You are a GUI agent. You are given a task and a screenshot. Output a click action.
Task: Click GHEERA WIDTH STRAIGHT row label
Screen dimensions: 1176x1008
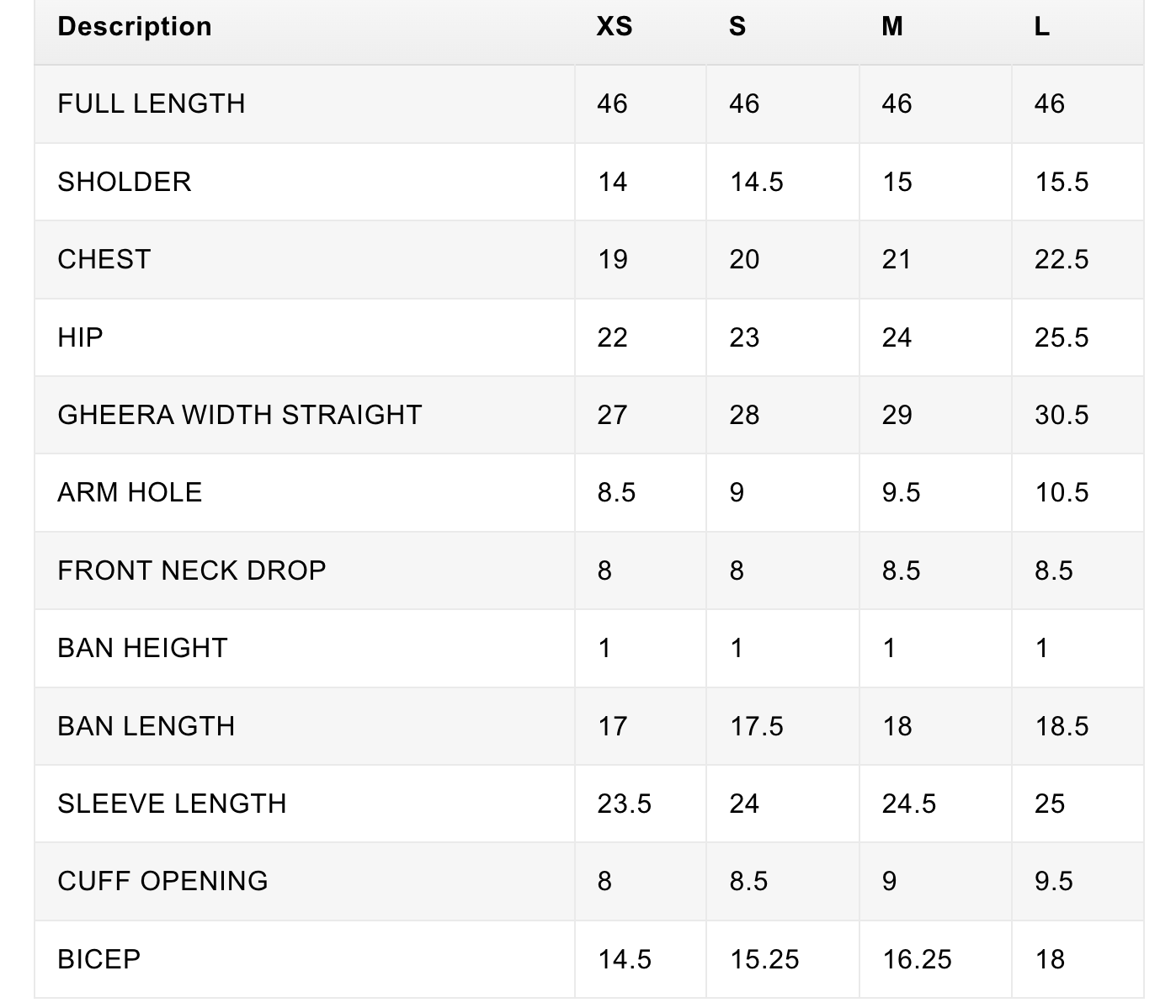pyautogui.click(x=240, y=415)
